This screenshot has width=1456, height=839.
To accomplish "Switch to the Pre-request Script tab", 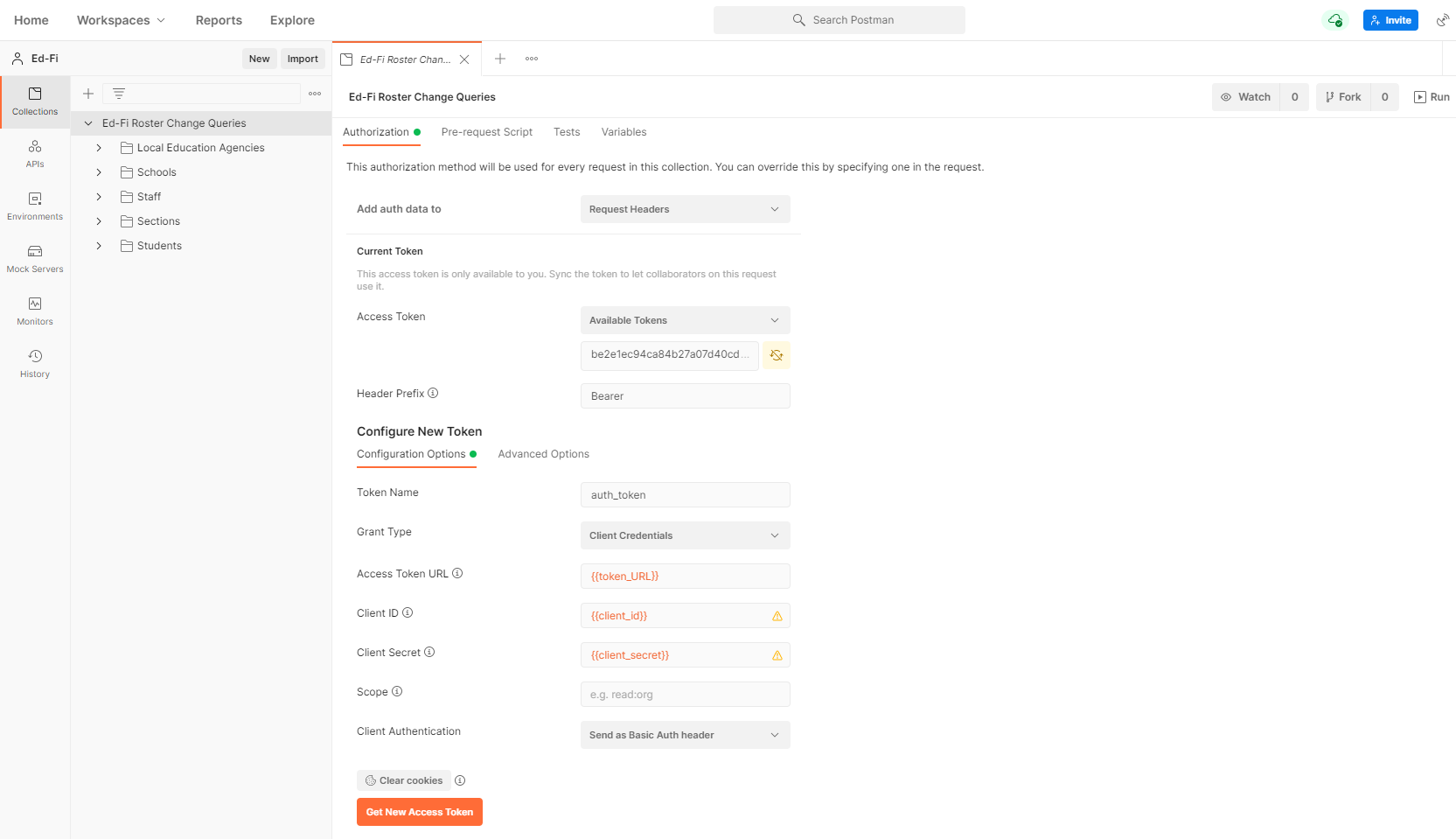I will click(487, 132).
